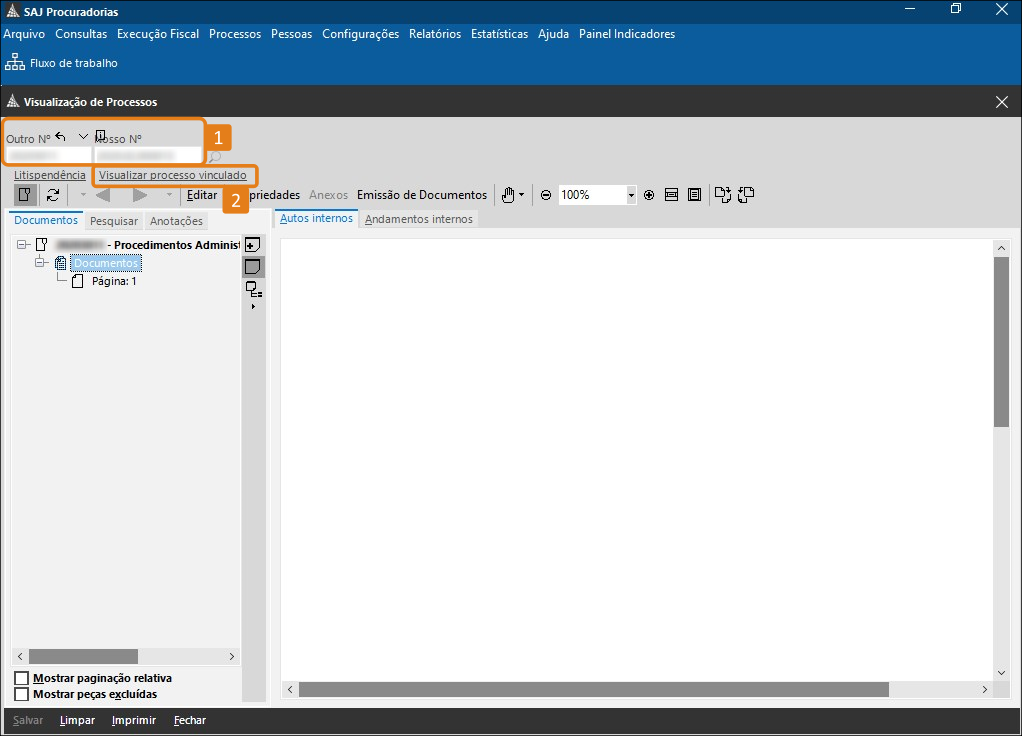Click the zoom in plus icon
This screenshot has width=1022, height=736.
[649, 195]
